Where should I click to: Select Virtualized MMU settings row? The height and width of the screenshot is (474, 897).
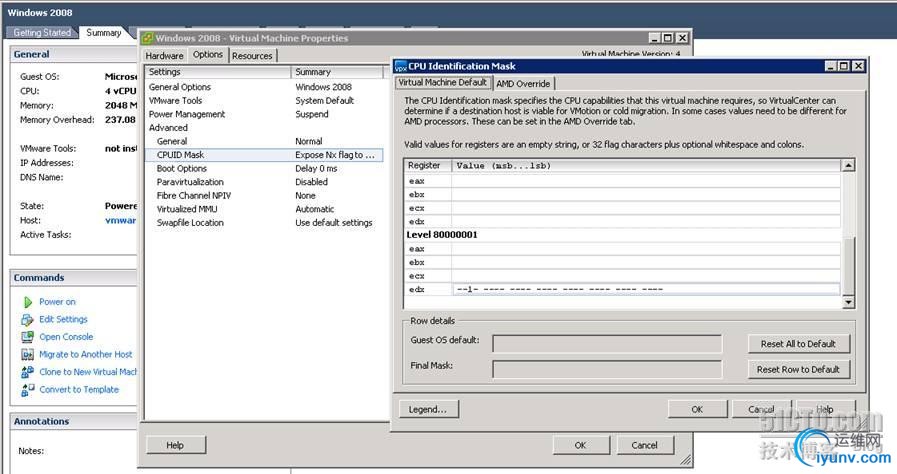[264, 209]
